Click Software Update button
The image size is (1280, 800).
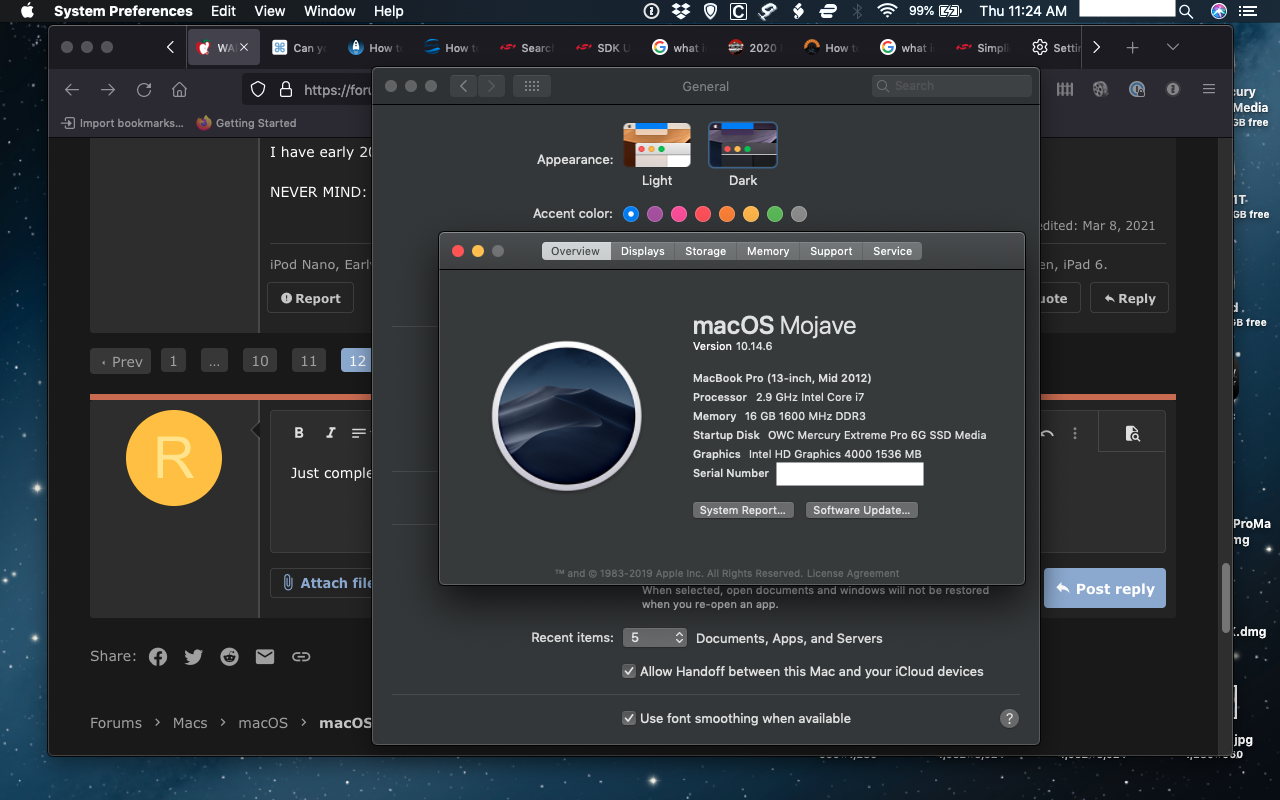click(861, 510)
